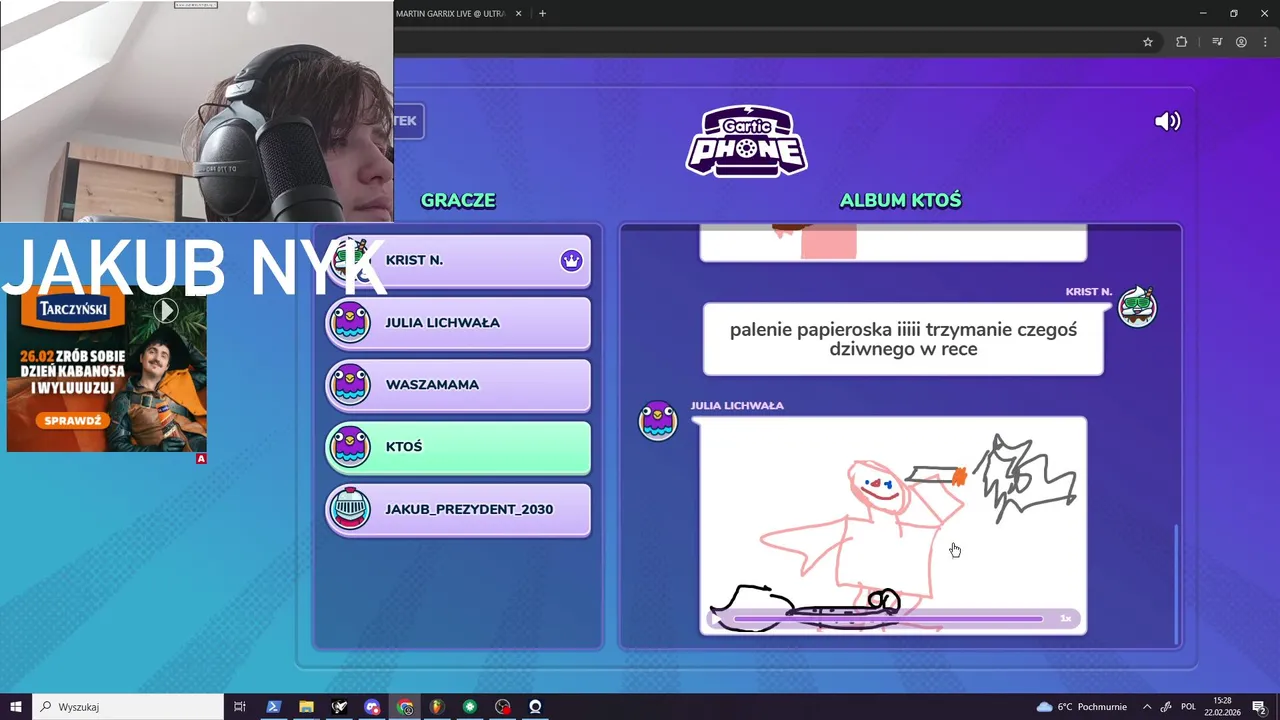Switch to Martin Garrix Live browser tab
Image resolution: width=1280 pixels, height=720 pixels.
451,13
